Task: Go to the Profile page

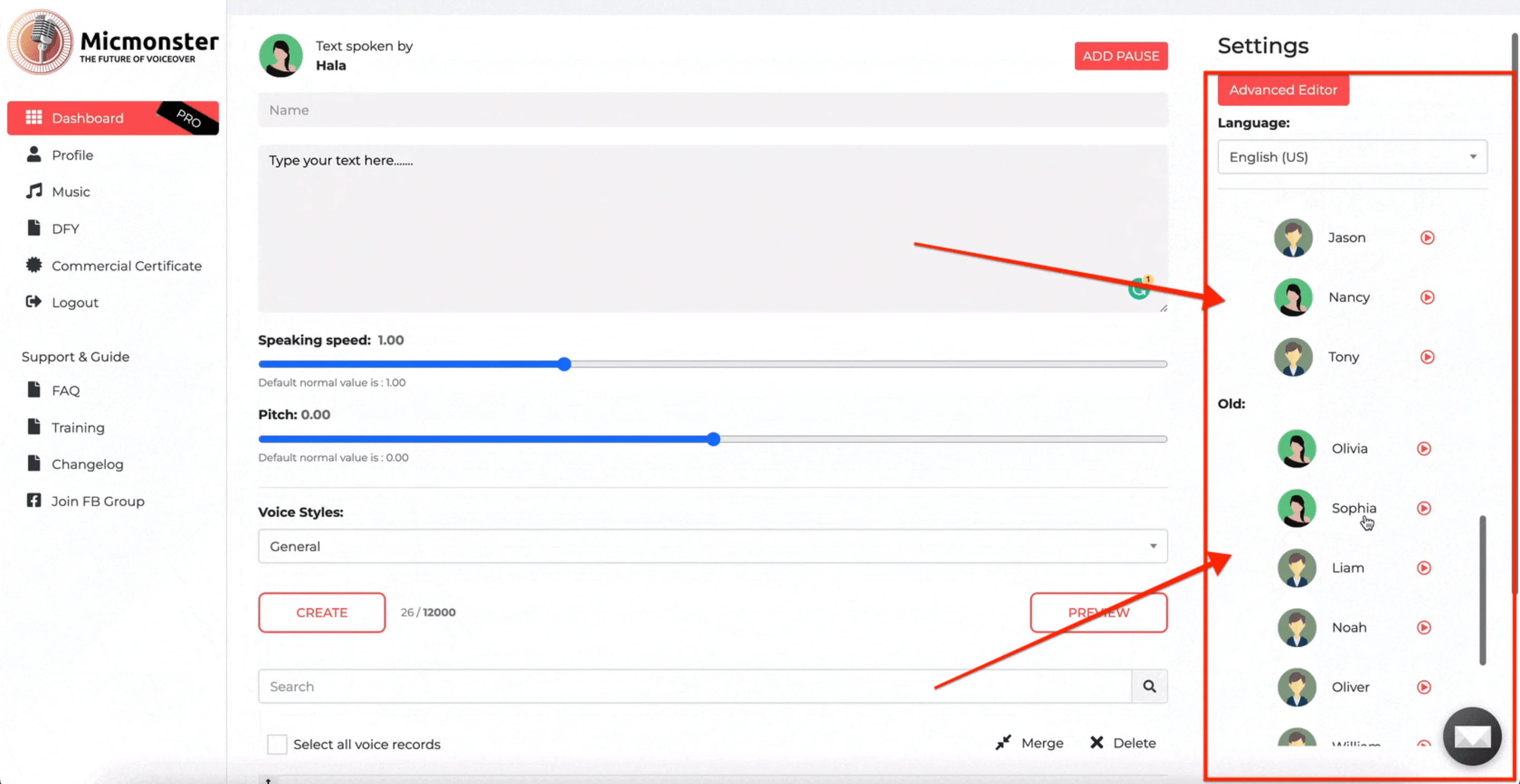Action: pyautogui.click(x=72, y=155)
